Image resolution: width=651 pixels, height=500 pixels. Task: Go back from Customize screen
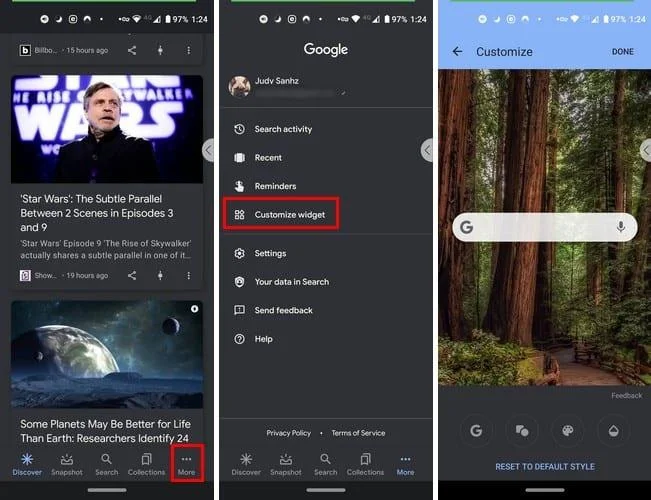tap(458, 51)
